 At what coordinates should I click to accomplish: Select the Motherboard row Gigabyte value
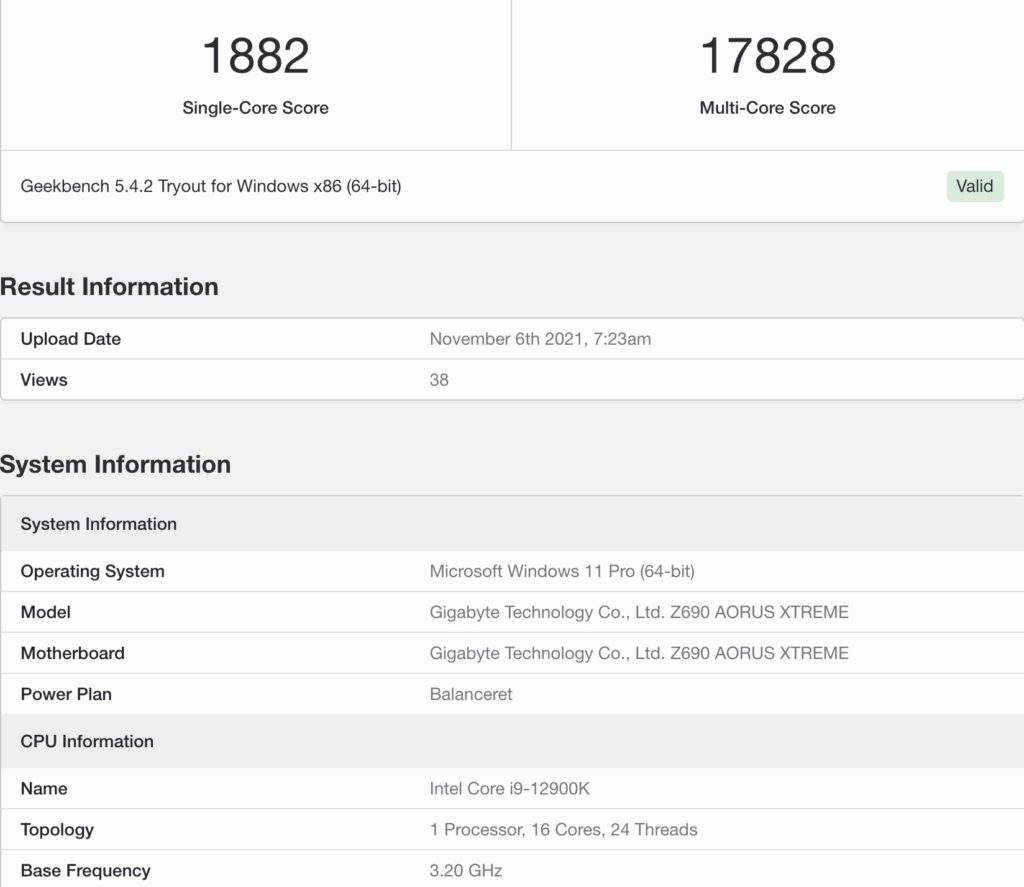click(x=639, y=653)
